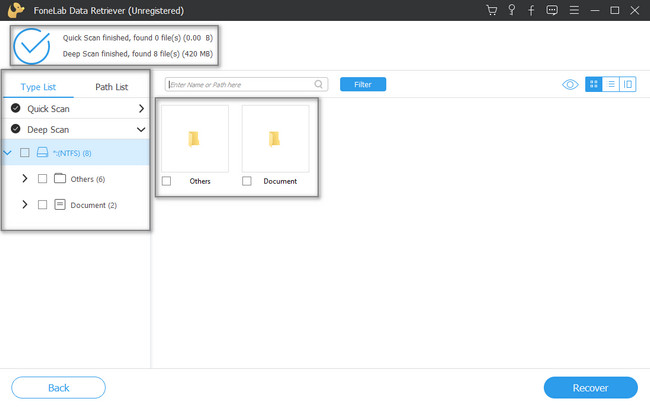Open the Facebook share icon
This screenshot has height=407, width=650.
[531, 10]
